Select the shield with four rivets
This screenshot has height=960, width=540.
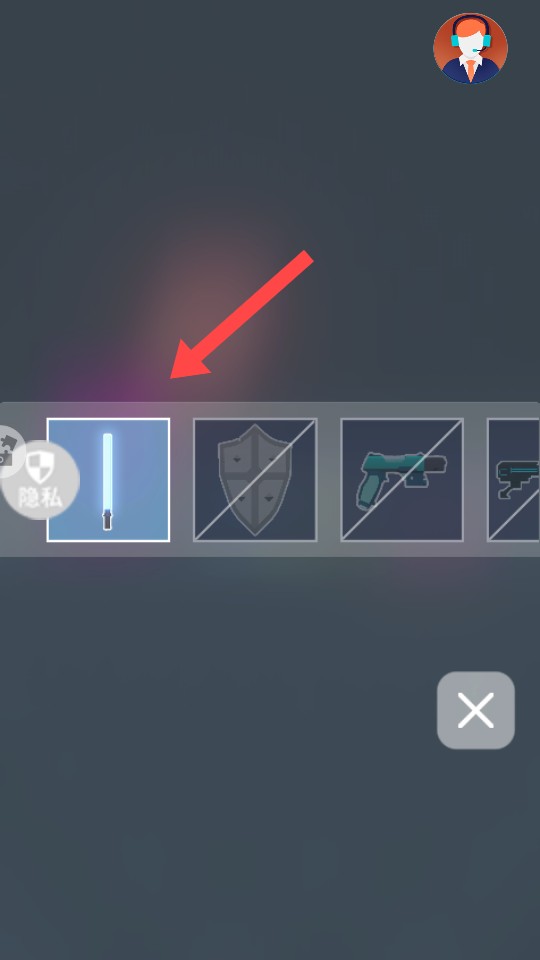pos(255,480)
